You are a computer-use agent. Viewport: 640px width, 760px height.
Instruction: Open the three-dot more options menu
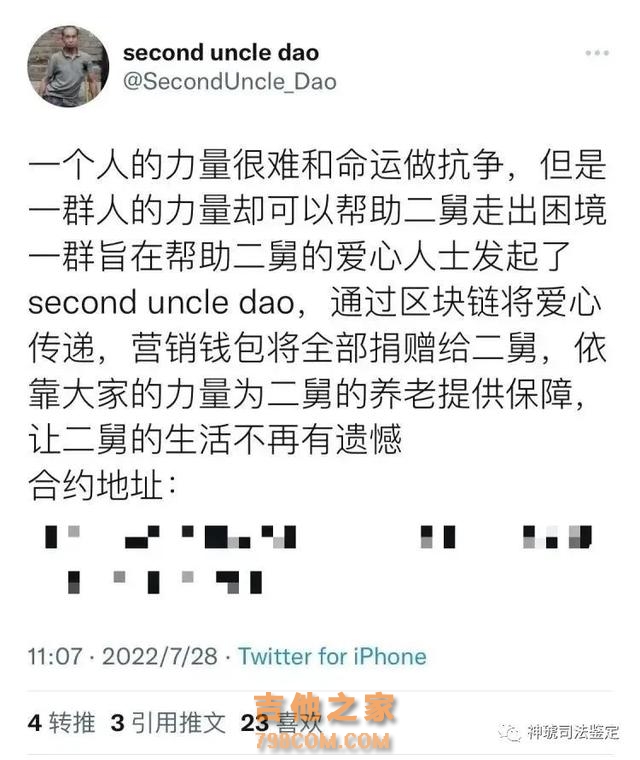tap(596, 53)
